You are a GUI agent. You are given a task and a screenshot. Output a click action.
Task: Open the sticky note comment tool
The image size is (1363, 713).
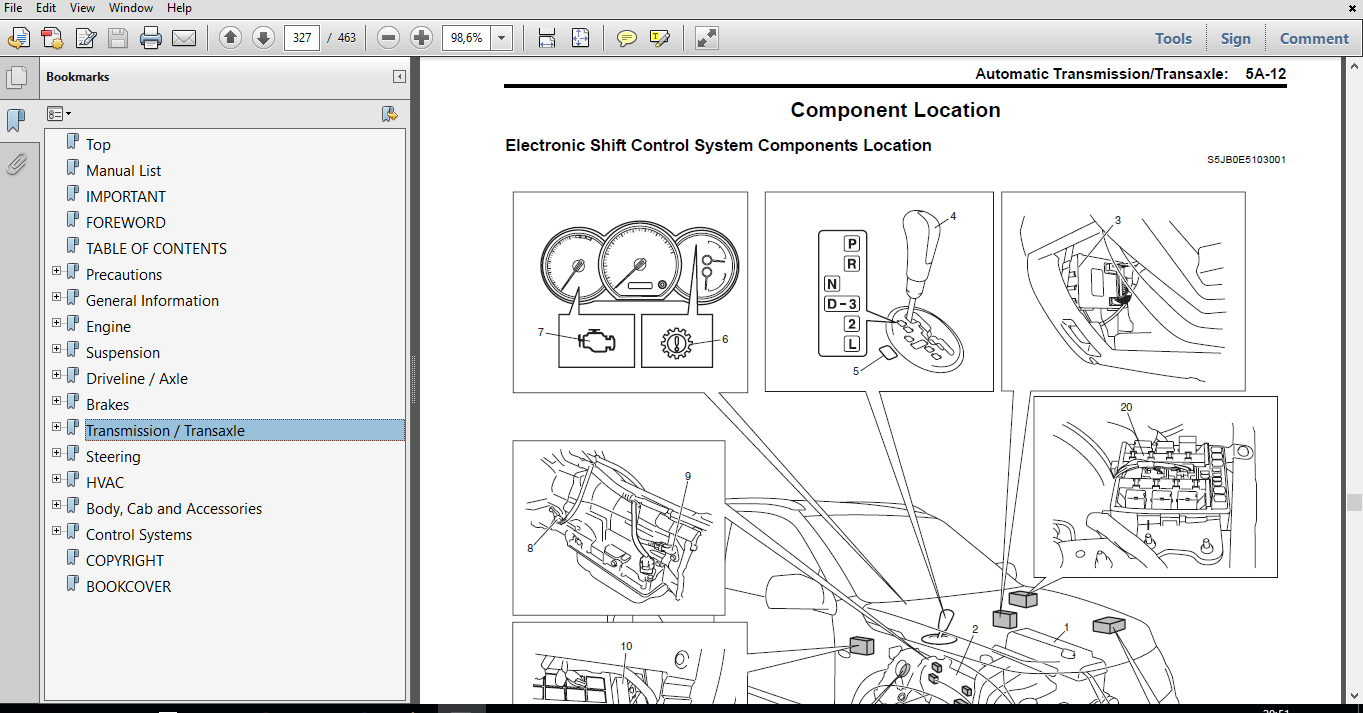click(627, 37)
